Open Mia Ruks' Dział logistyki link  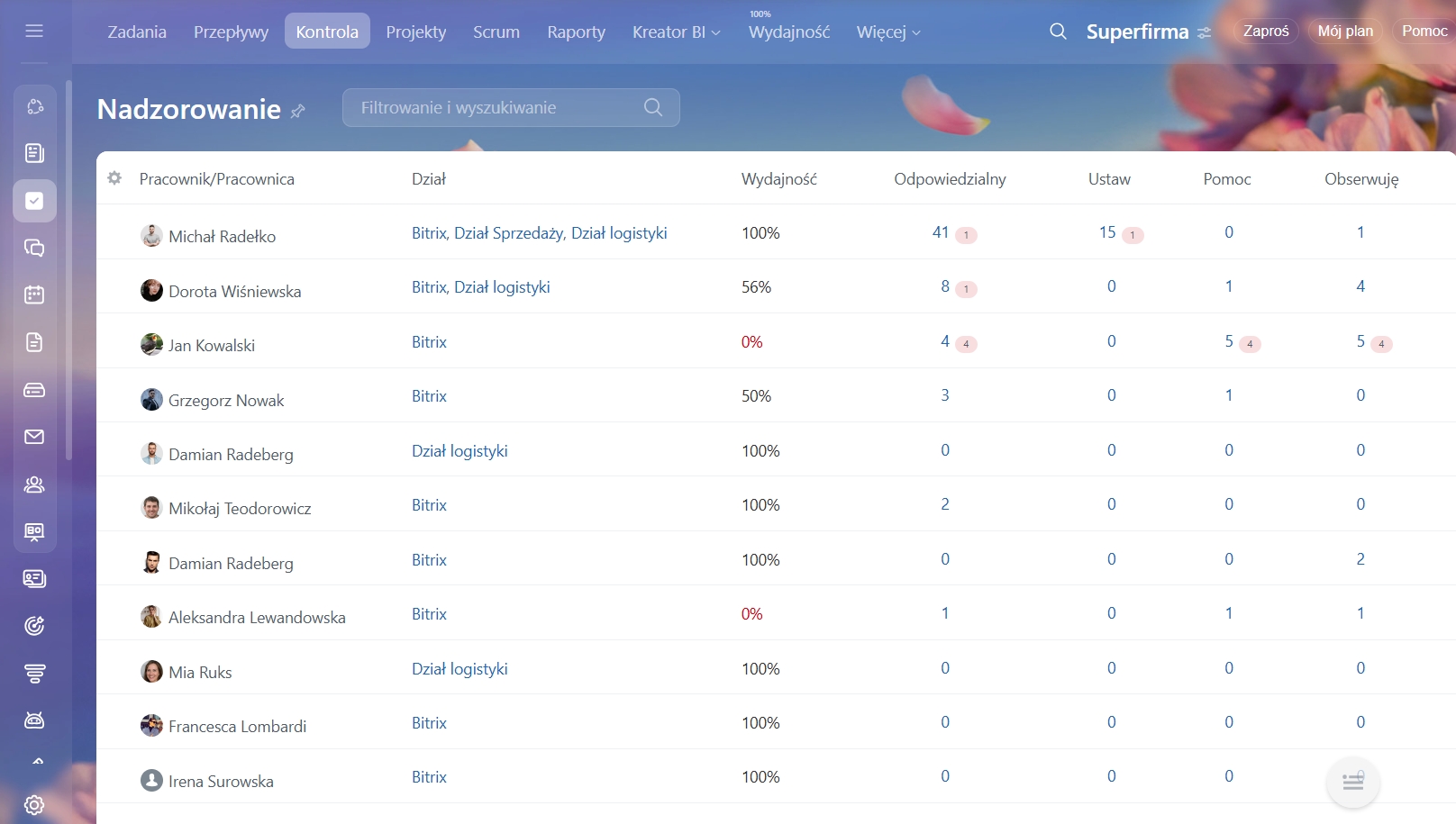[x=460, y=669]
